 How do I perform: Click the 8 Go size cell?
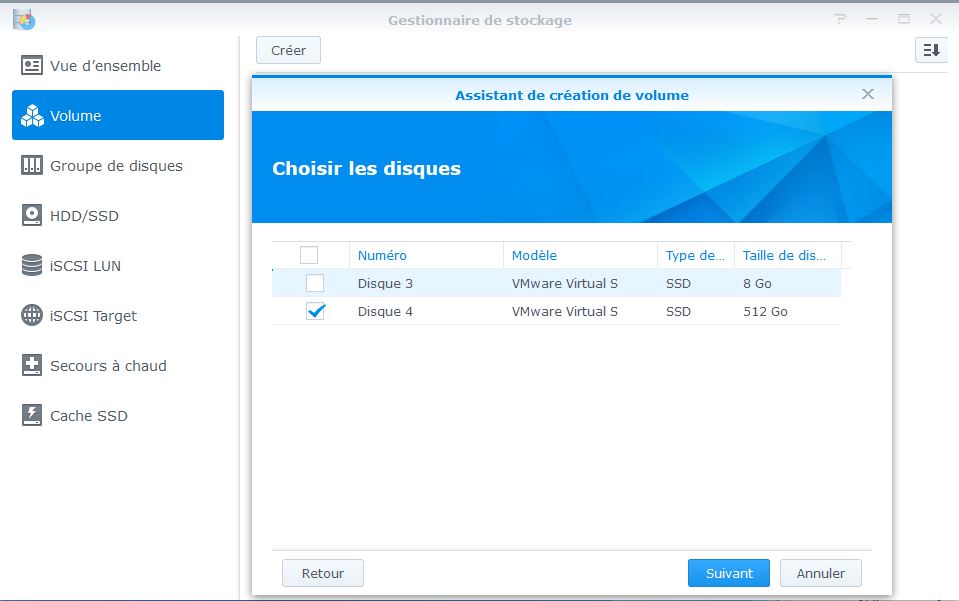757,283
